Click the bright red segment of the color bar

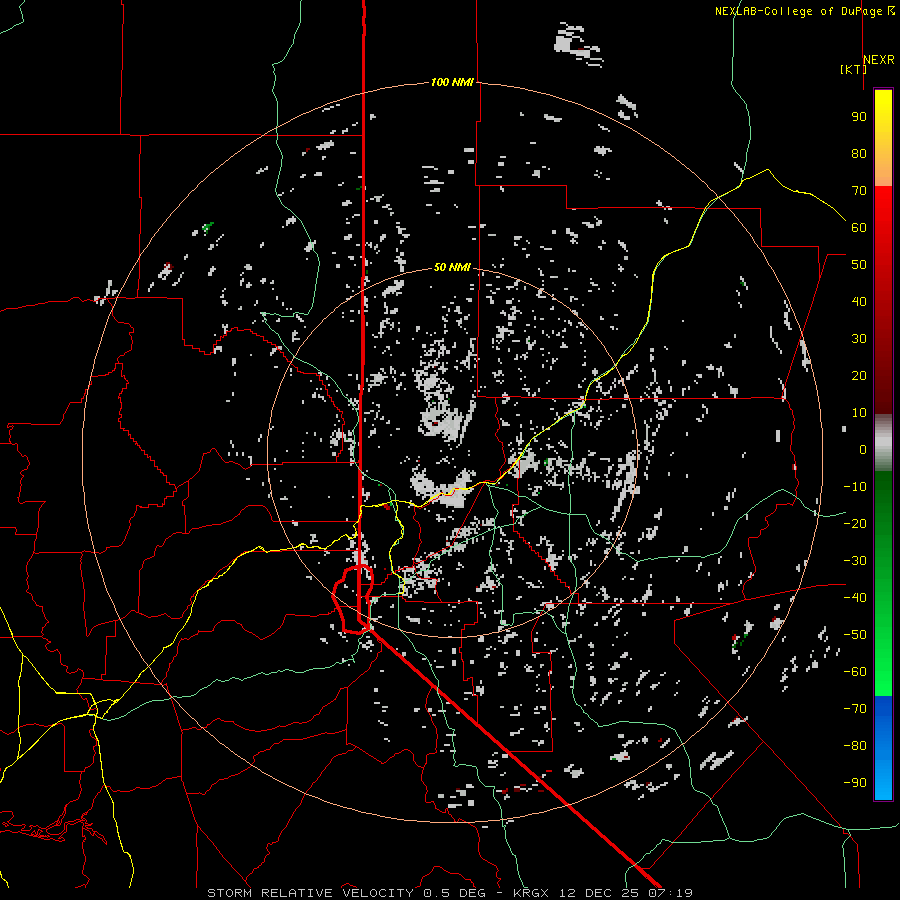click(x=883, y=207)
